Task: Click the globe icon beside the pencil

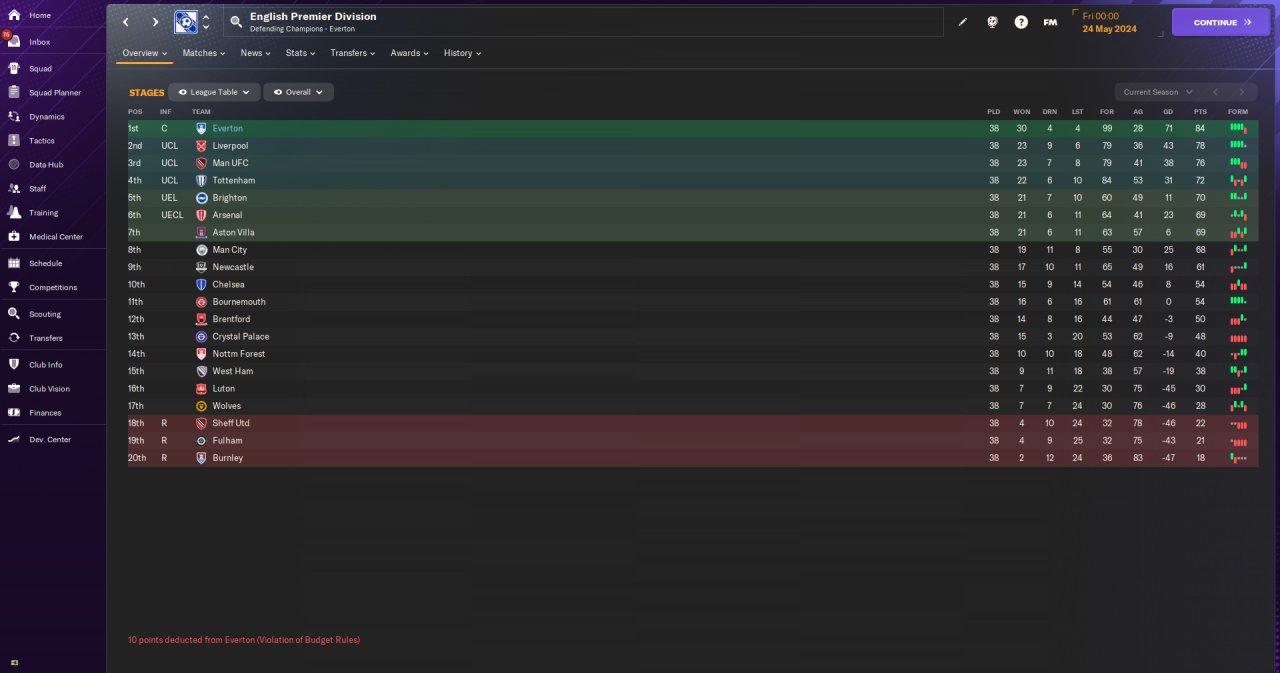Action: 992,22
